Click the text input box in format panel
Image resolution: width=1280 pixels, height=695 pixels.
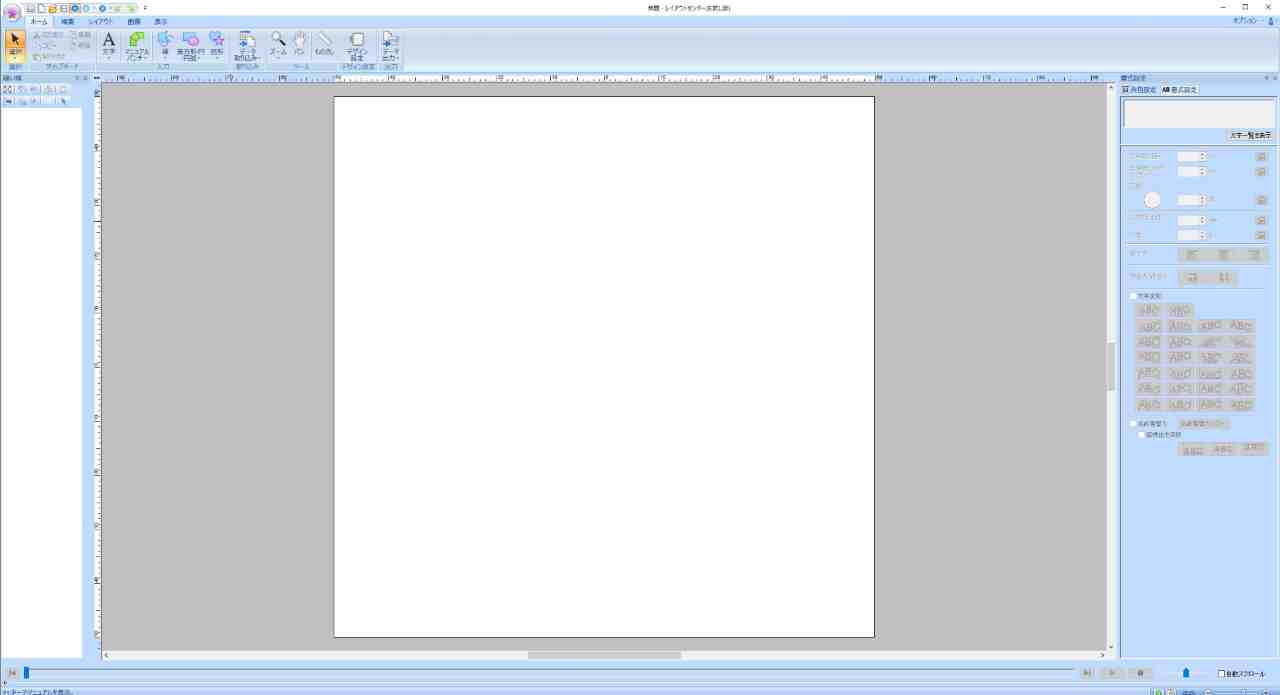point(1199,114)
